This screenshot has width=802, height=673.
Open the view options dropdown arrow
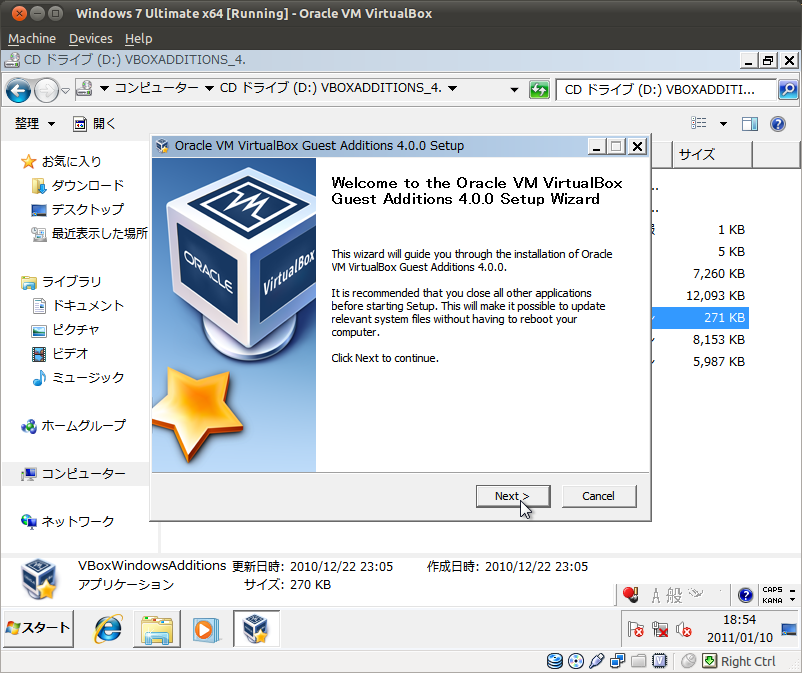pyautogui.click(x=723, y=124)
